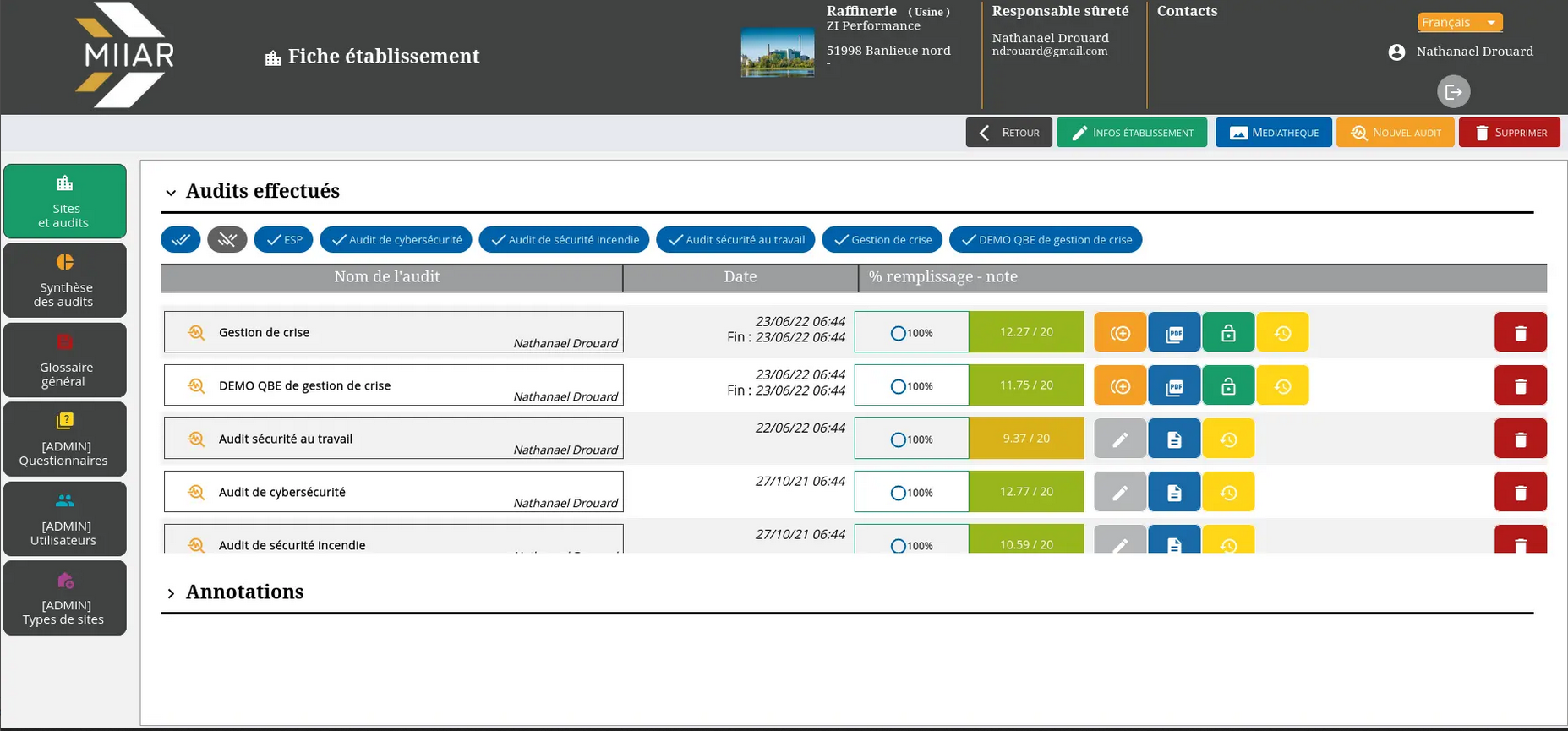The image size is (1568, 731).
Task: Toggle Audit de cybersécurité filter chip
Action: [x=396, y=240]
